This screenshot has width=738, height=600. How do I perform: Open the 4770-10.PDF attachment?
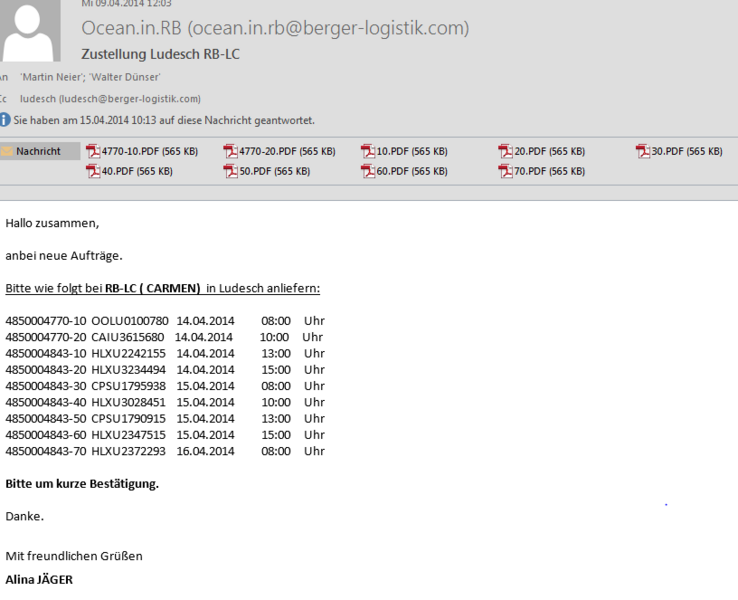[142, 152]
